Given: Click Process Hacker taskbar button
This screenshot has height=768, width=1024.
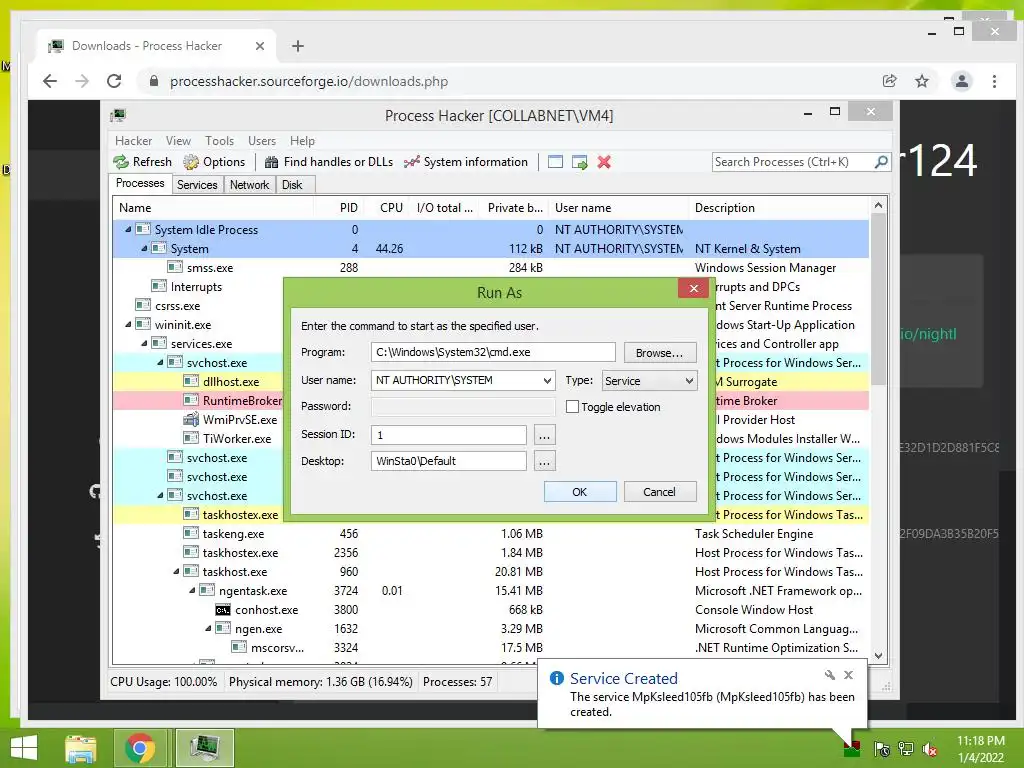Looking at the screenshot, I should [x=204, y=748].
